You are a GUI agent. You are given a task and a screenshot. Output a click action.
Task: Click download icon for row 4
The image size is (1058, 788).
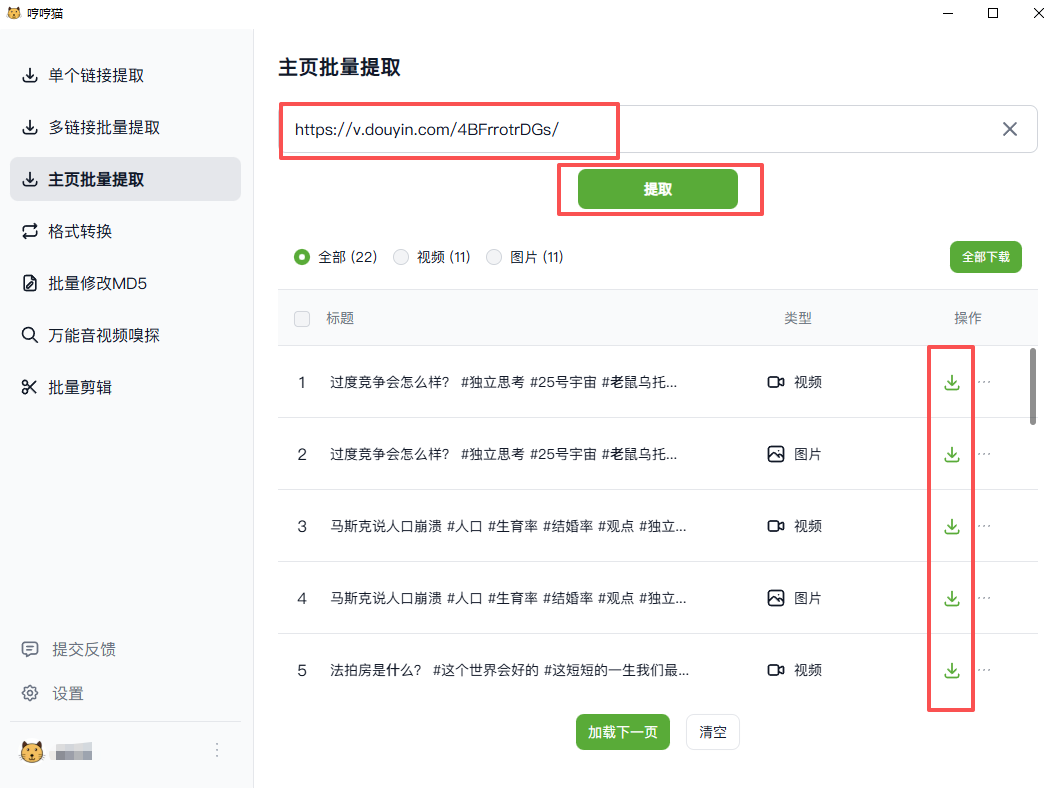coord(952,598)
